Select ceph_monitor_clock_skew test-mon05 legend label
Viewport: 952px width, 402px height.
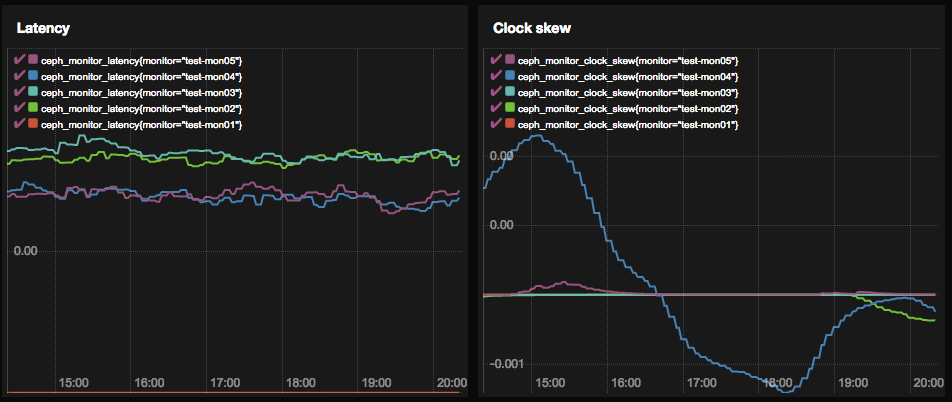tap(628, 61)
